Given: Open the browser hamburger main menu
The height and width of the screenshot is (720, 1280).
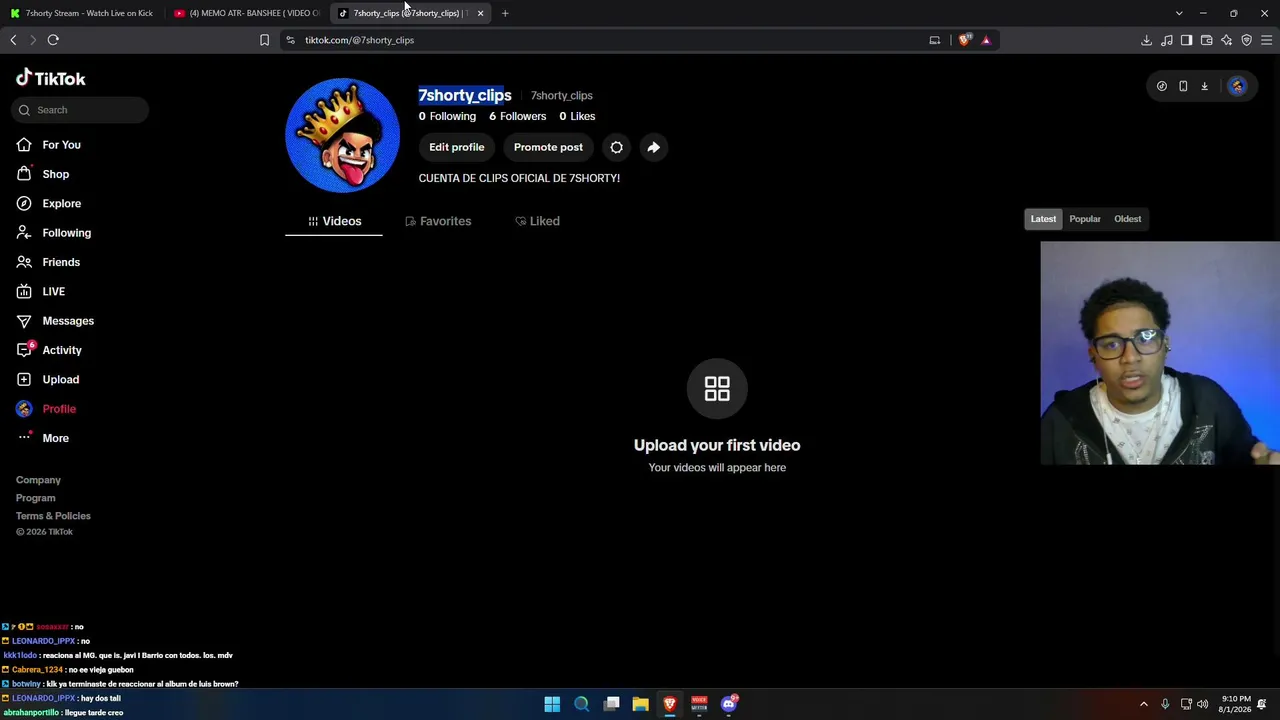Looking at the screenshot, I should pyautogui.click(x=1266, y=40).
